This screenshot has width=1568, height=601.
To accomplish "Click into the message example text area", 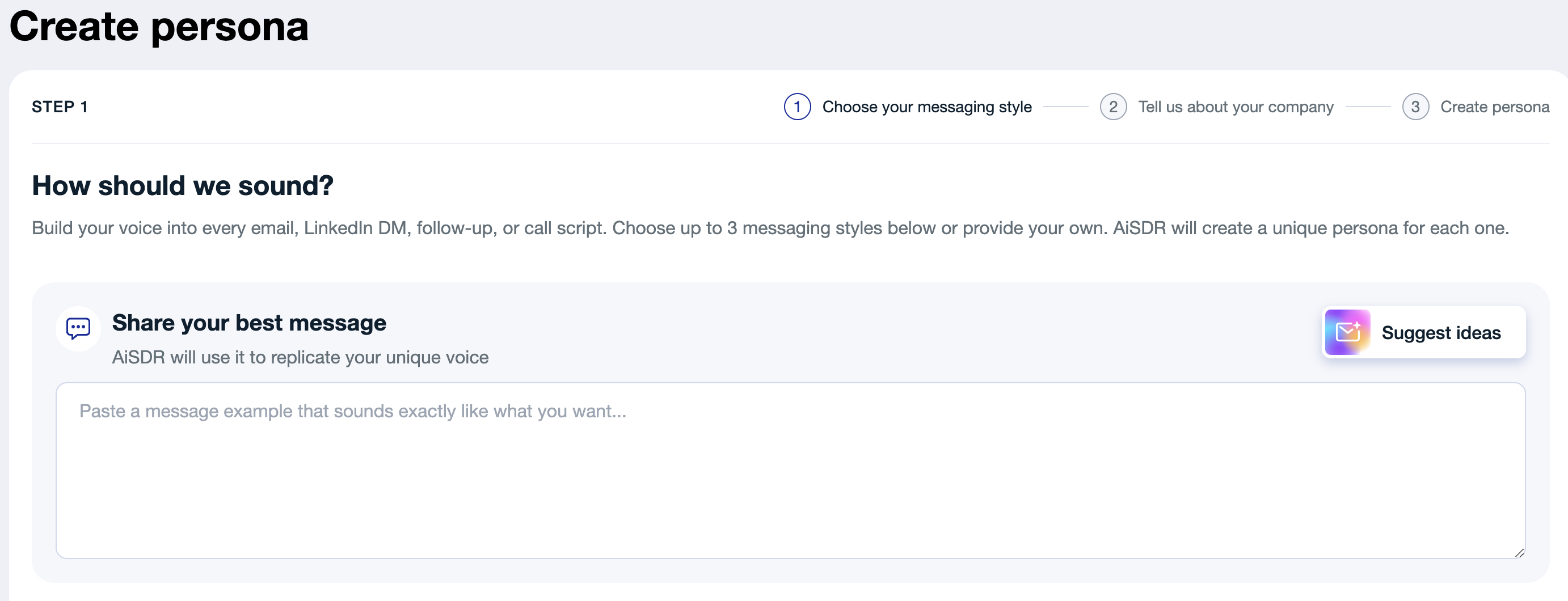I will pyautogui.click(x=790, y=470).
